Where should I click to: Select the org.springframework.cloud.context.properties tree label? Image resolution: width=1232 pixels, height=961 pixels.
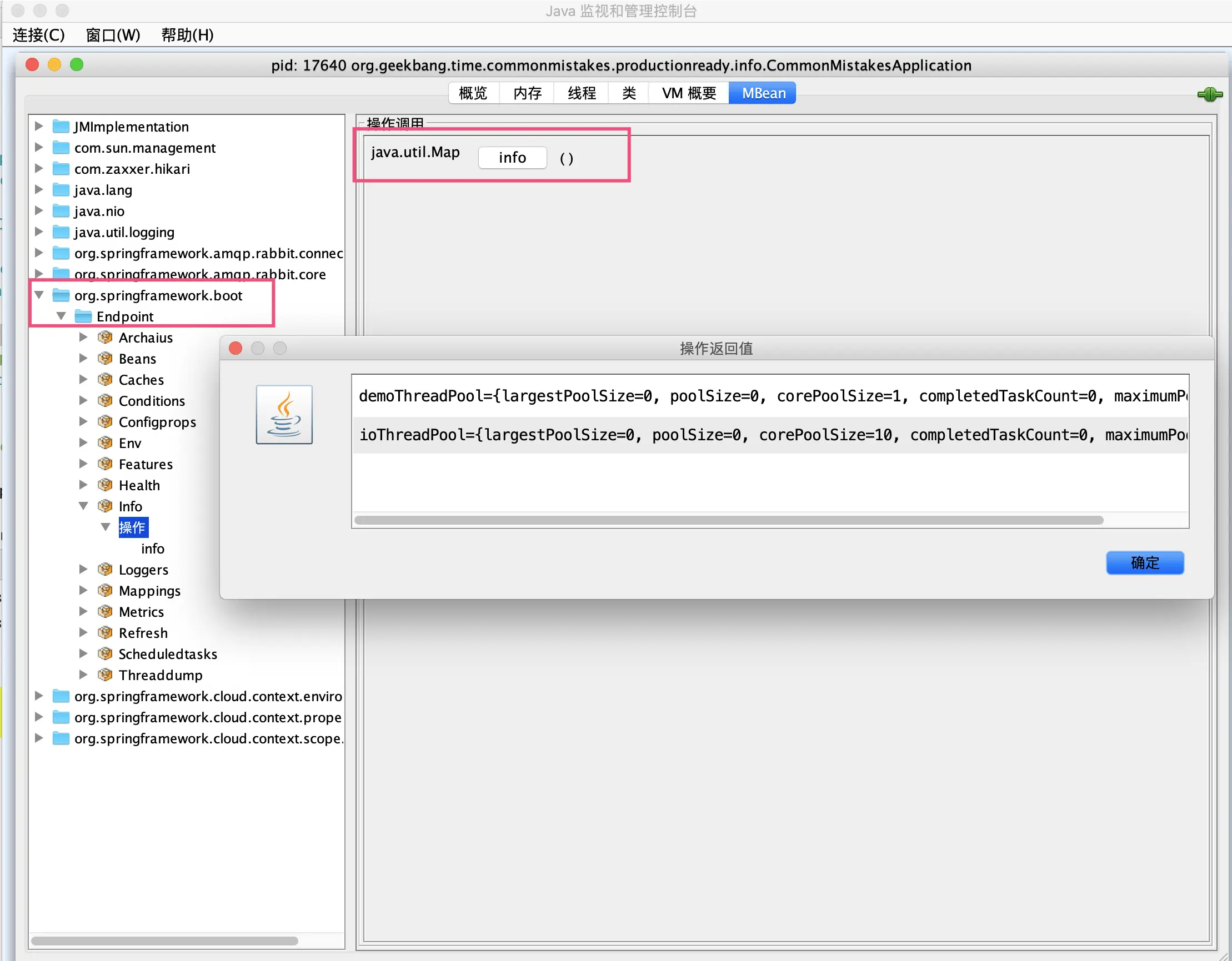tap(208, 717)
